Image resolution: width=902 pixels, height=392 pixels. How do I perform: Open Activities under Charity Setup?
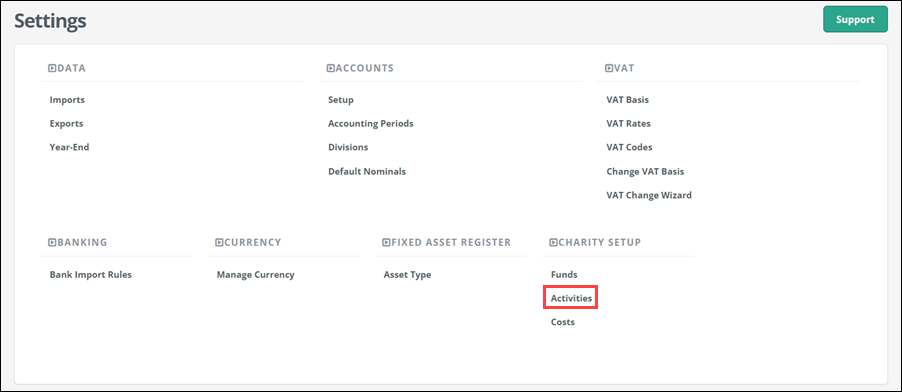(571, 298)
